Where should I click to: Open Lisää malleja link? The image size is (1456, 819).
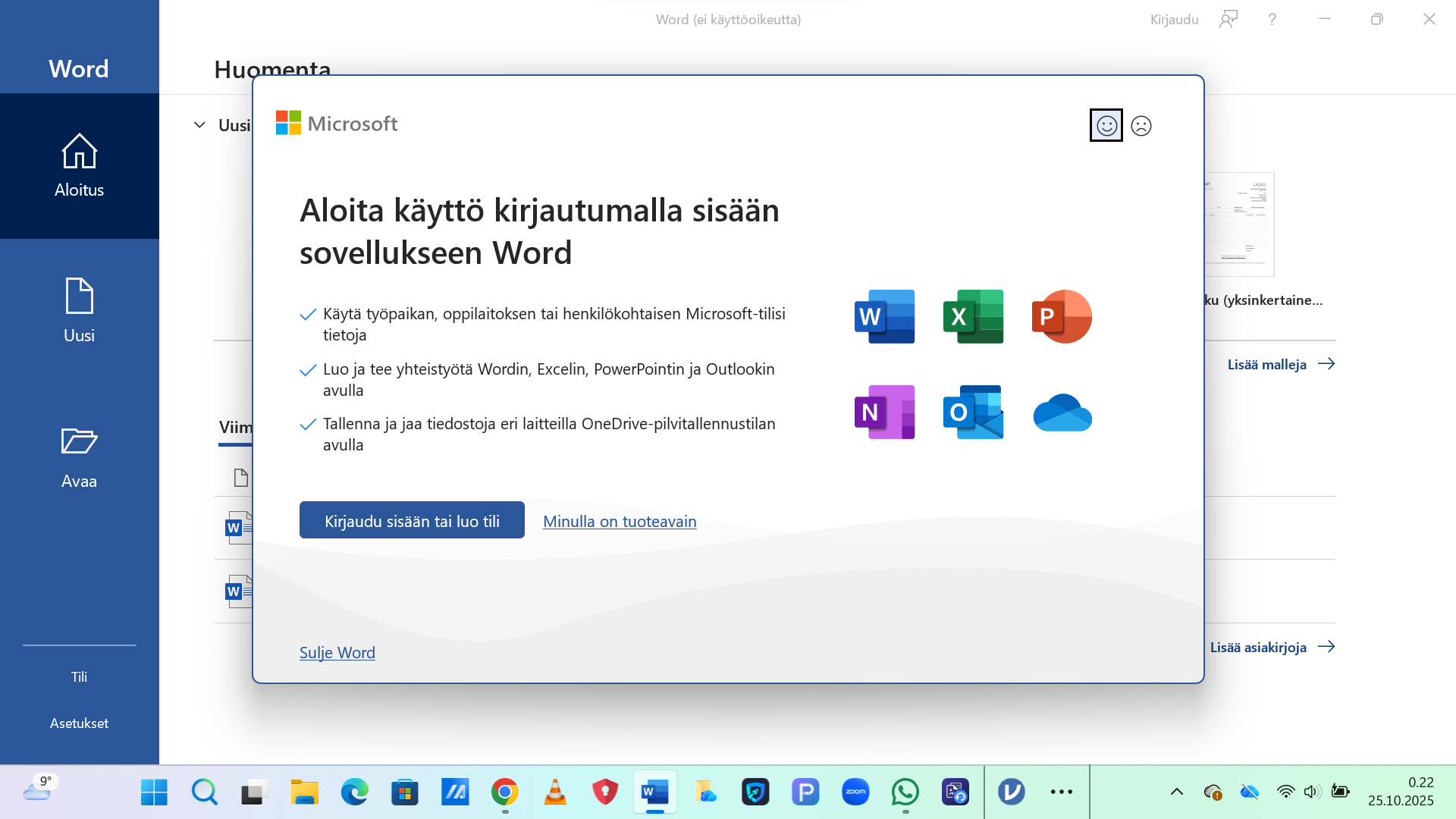click(1281, 364)
